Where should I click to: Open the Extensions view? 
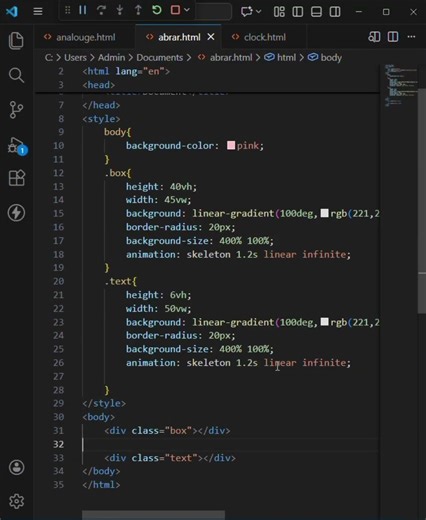click(17, 178)
